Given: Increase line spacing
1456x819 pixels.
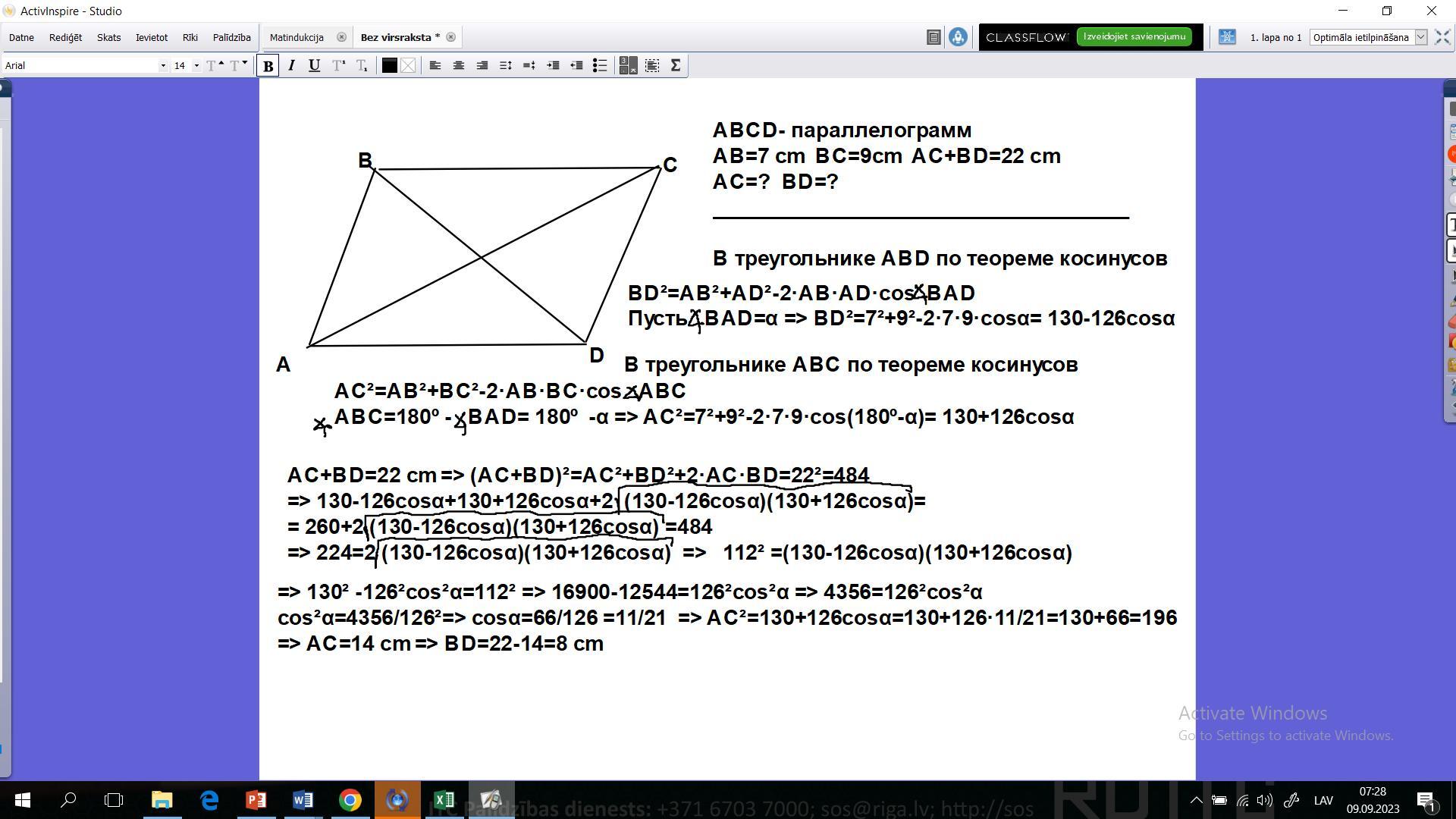Looking at the screenshot, I should point(506,66).
